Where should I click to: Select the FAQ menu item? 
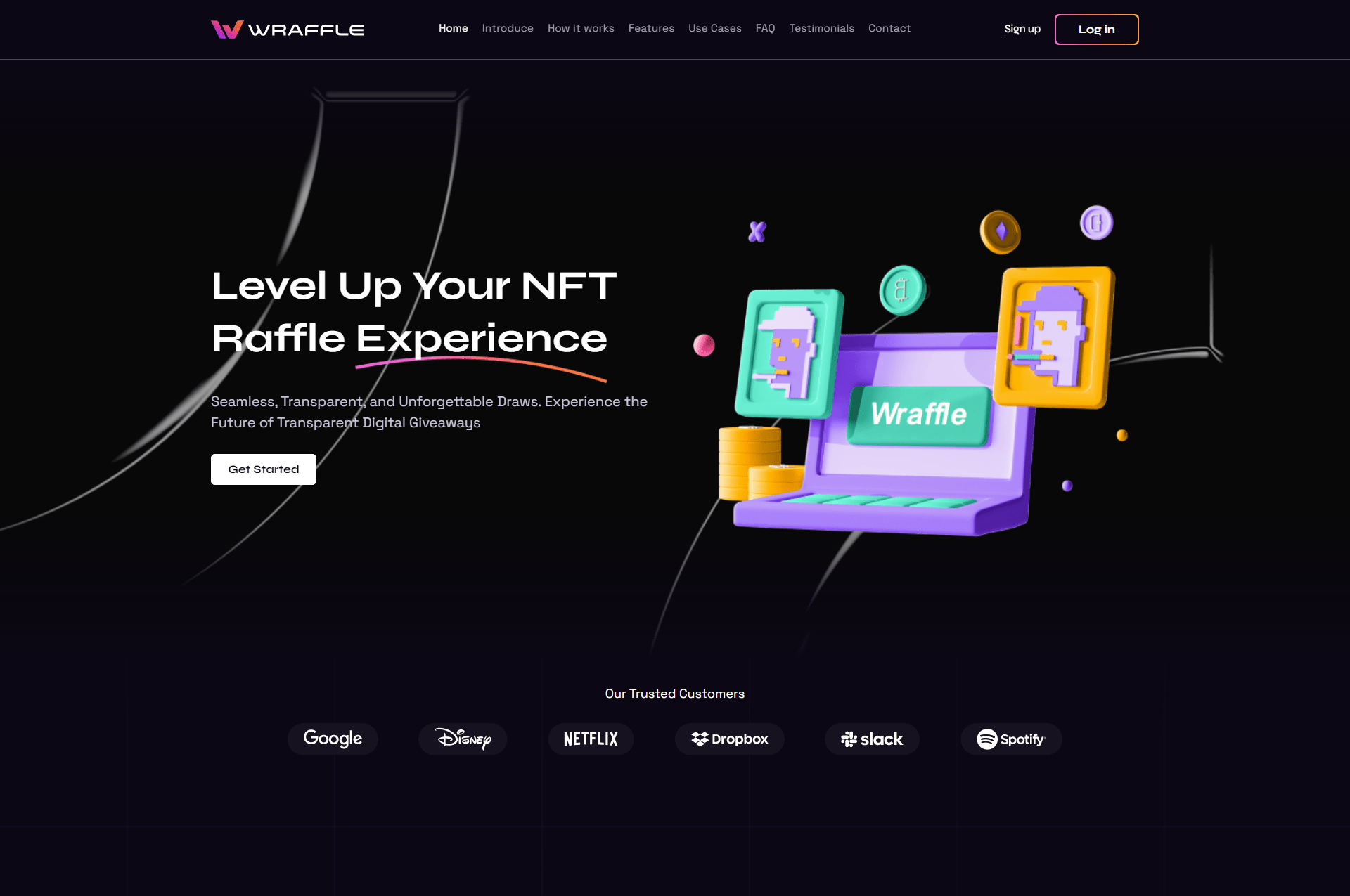766,28
